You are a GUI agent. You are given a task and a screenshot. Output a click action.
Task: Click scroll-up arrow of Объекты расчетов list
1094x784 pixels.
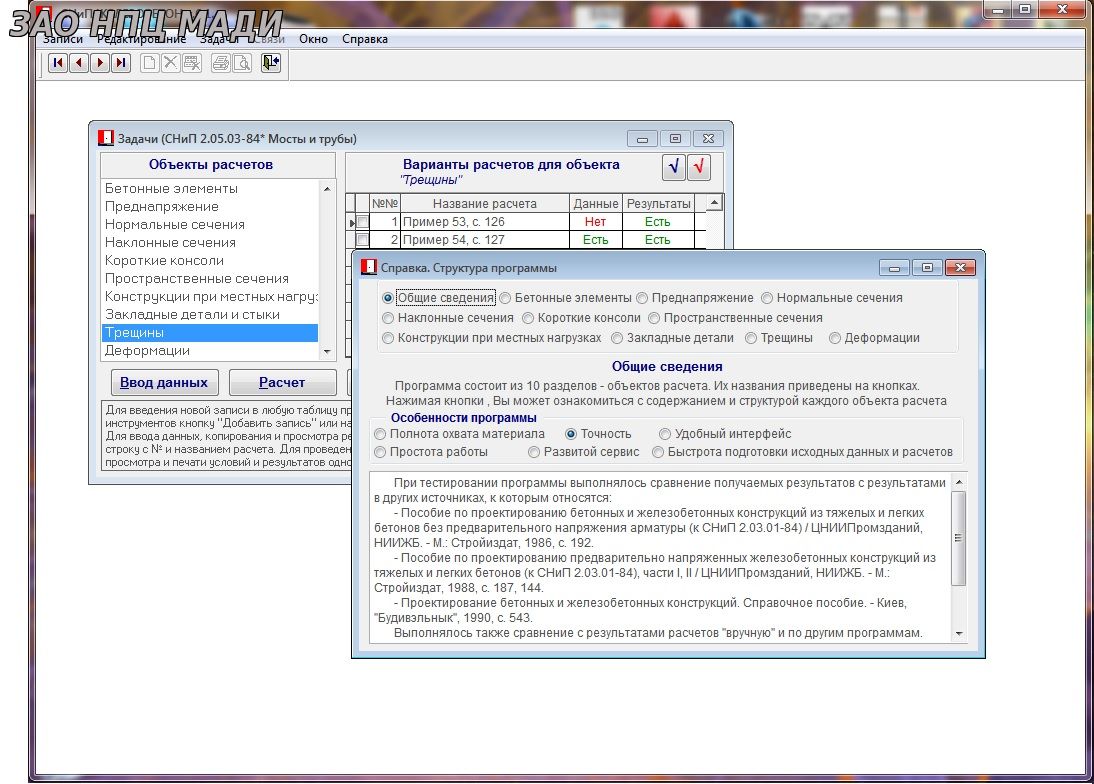pyautogui.click(x=327, y=189)
